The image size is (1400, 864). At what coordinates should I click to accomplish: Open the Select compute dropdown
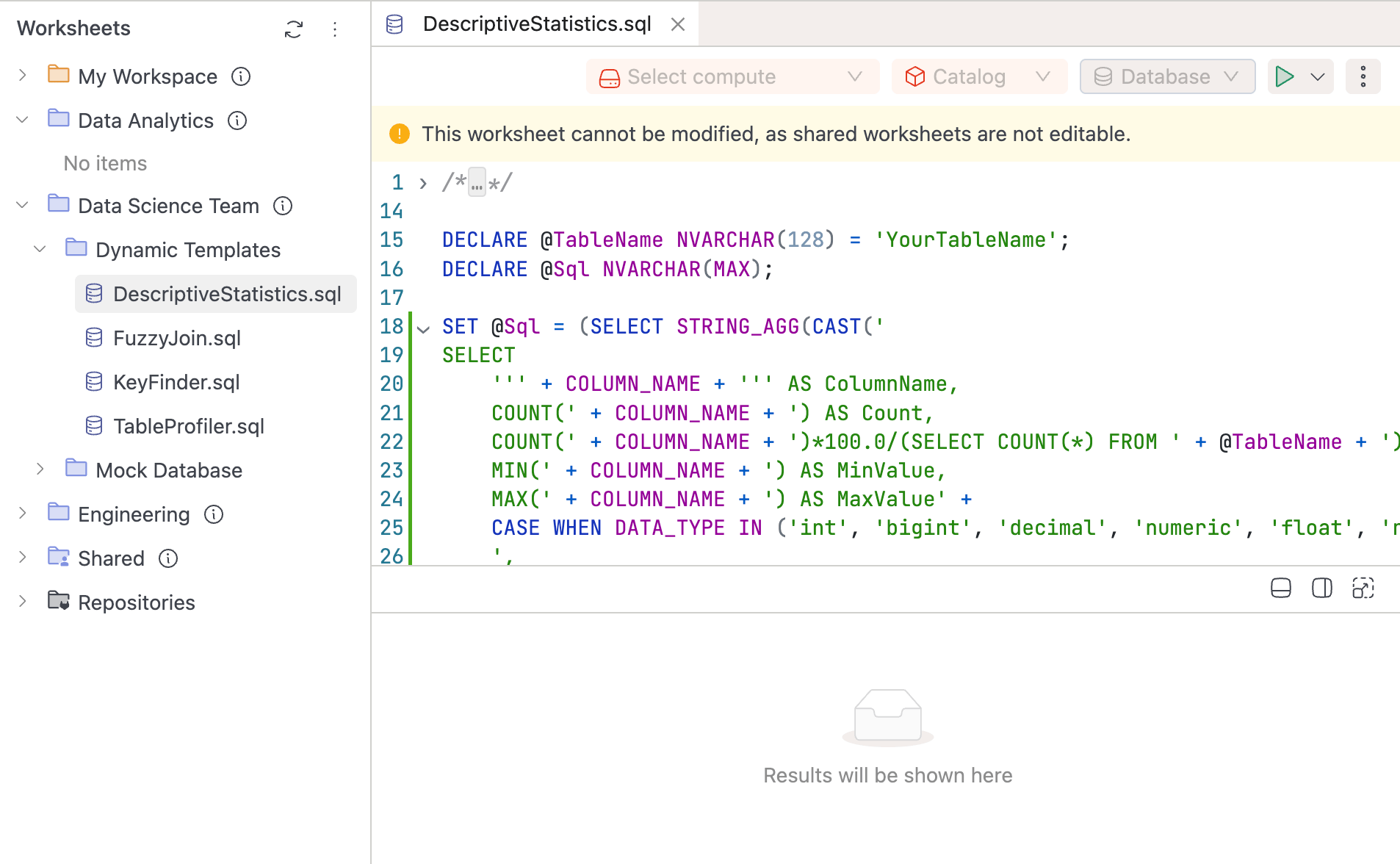[x=732, y=76]
